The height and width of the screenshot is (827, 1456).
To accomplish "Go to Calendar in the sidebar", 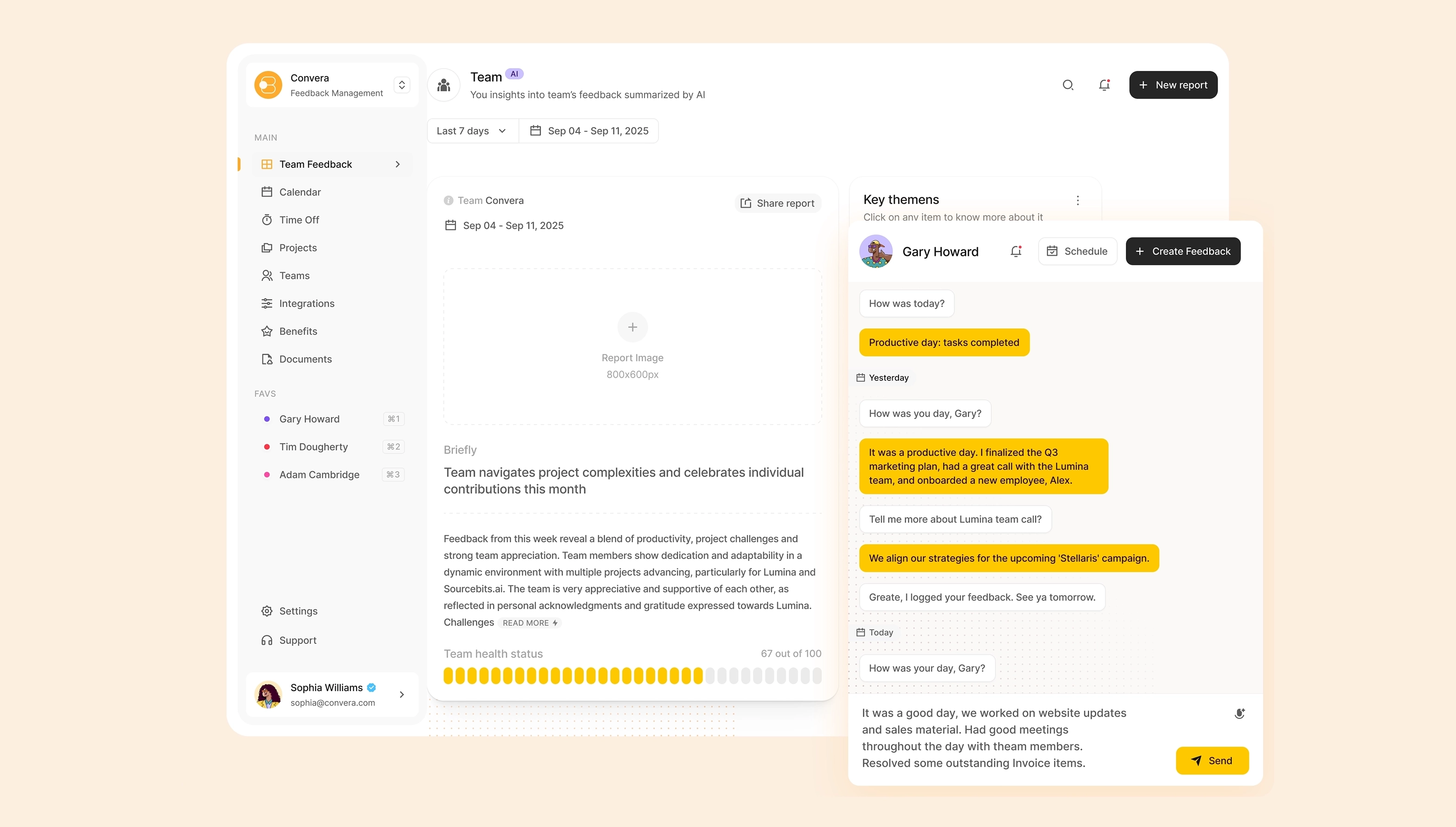I will click(300, 192).
